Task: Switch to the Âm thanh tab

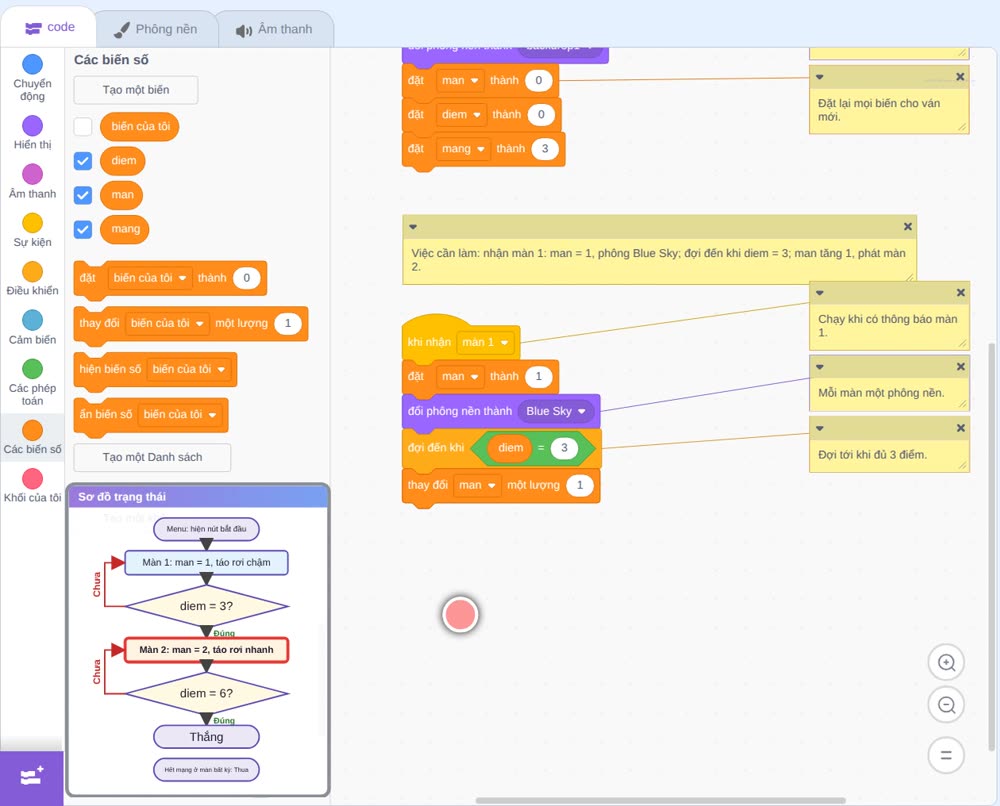Action: point(274,29)
